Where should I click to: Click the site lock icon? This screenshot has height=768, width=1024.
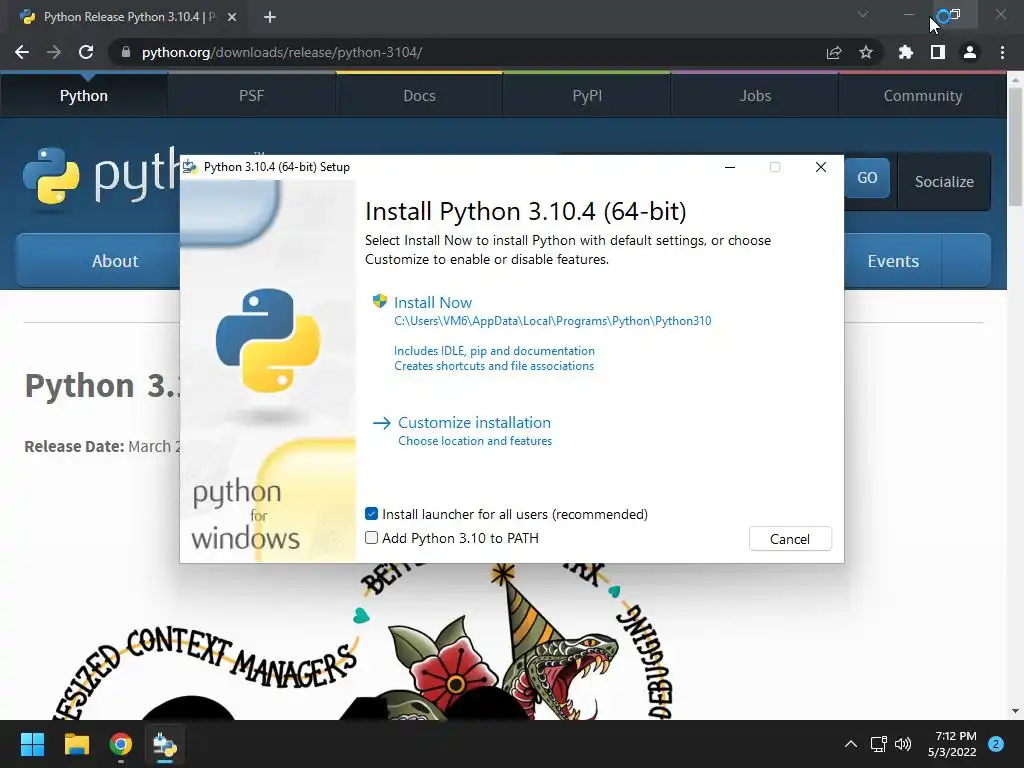[126, 52]
